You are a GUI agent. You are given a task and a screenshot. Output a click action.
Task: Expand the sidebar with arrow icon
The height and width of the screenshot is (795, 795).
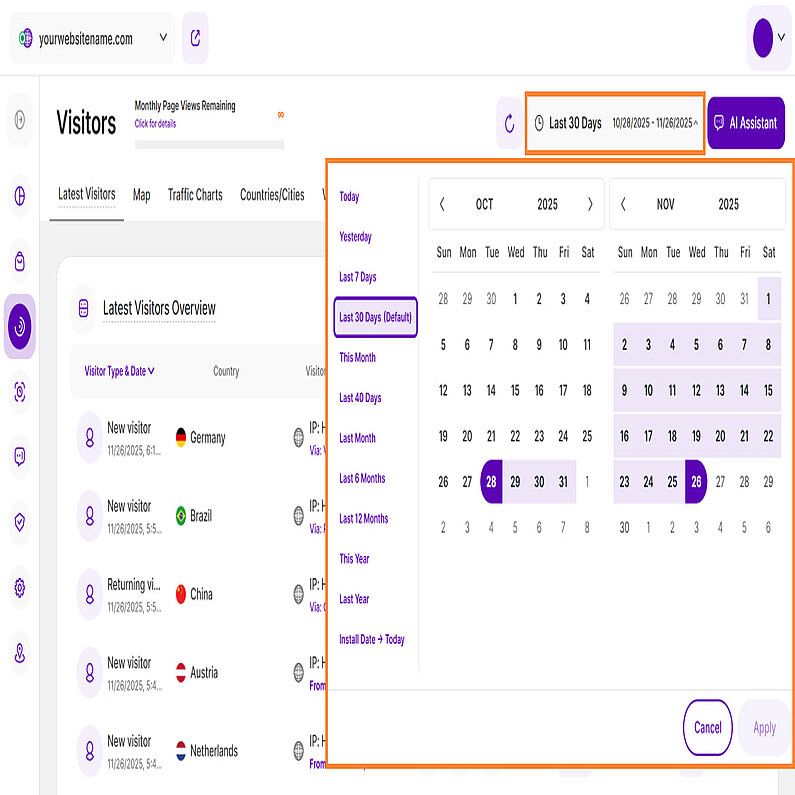pos(19,121)
